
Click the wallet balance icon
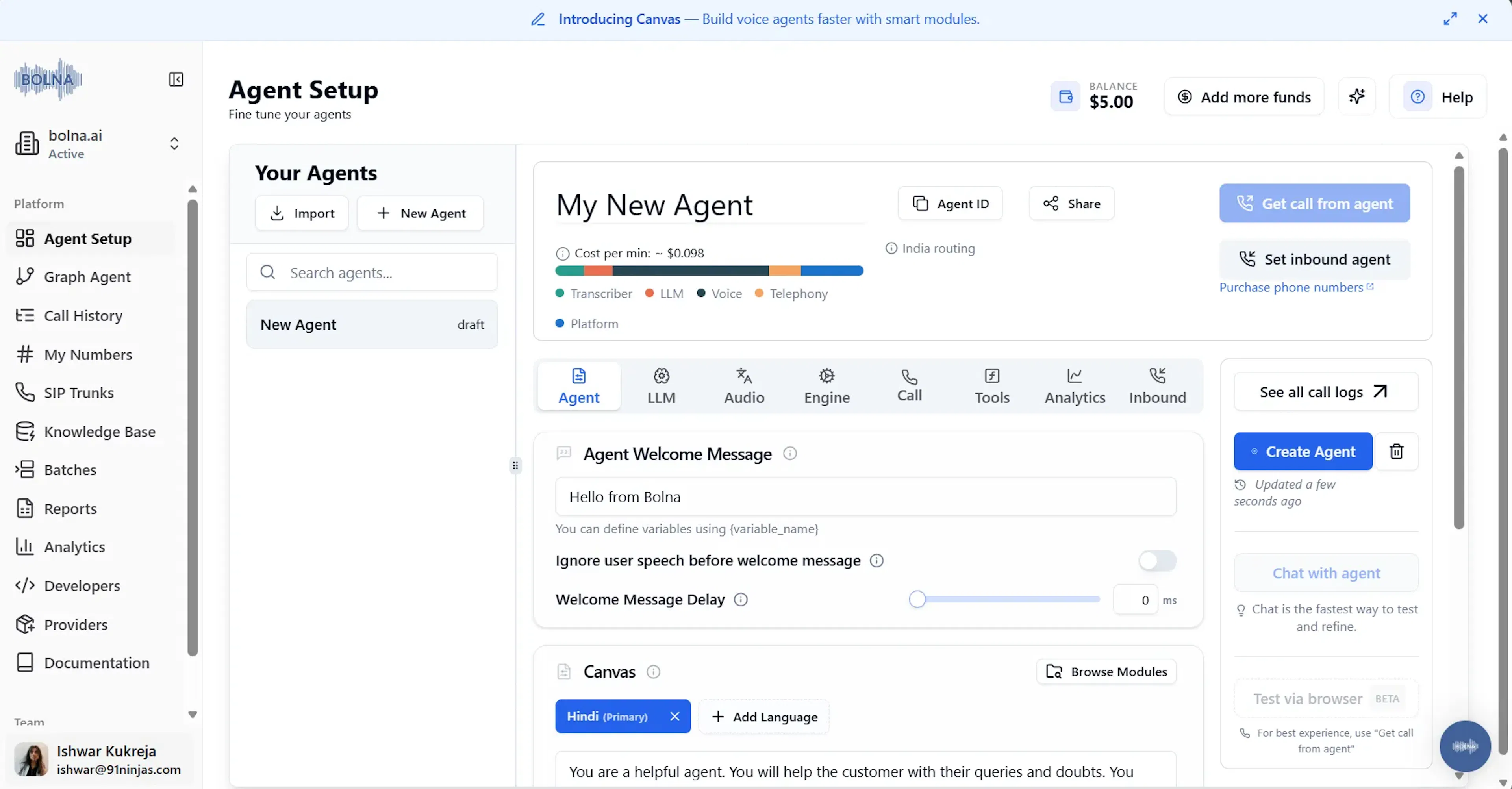click(x=1065, y=96)
